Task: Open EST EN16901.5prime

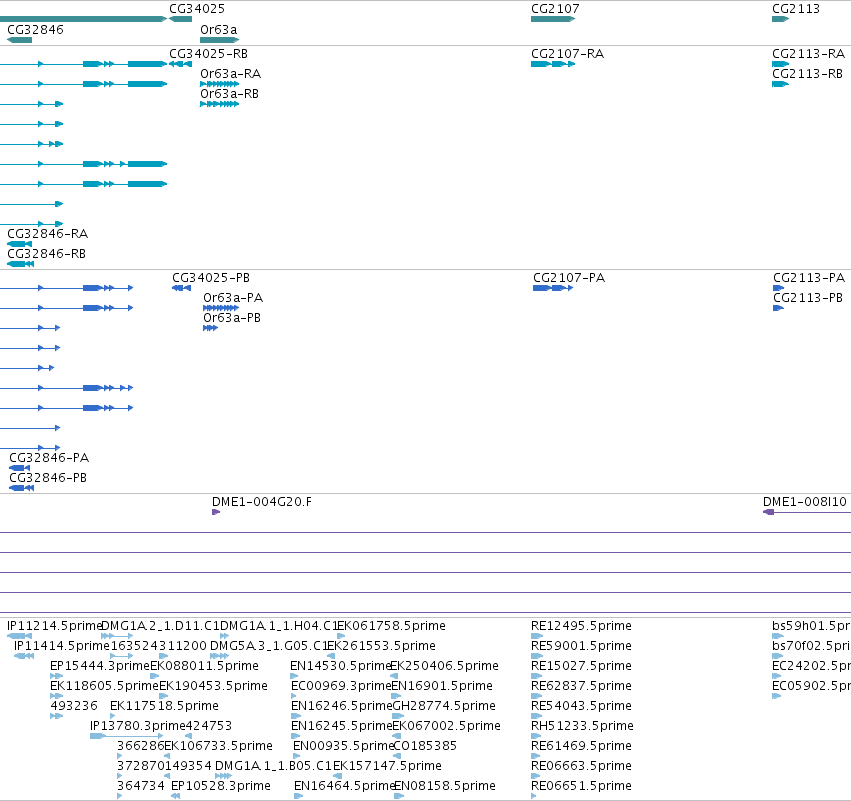Action: coord(442,686)
